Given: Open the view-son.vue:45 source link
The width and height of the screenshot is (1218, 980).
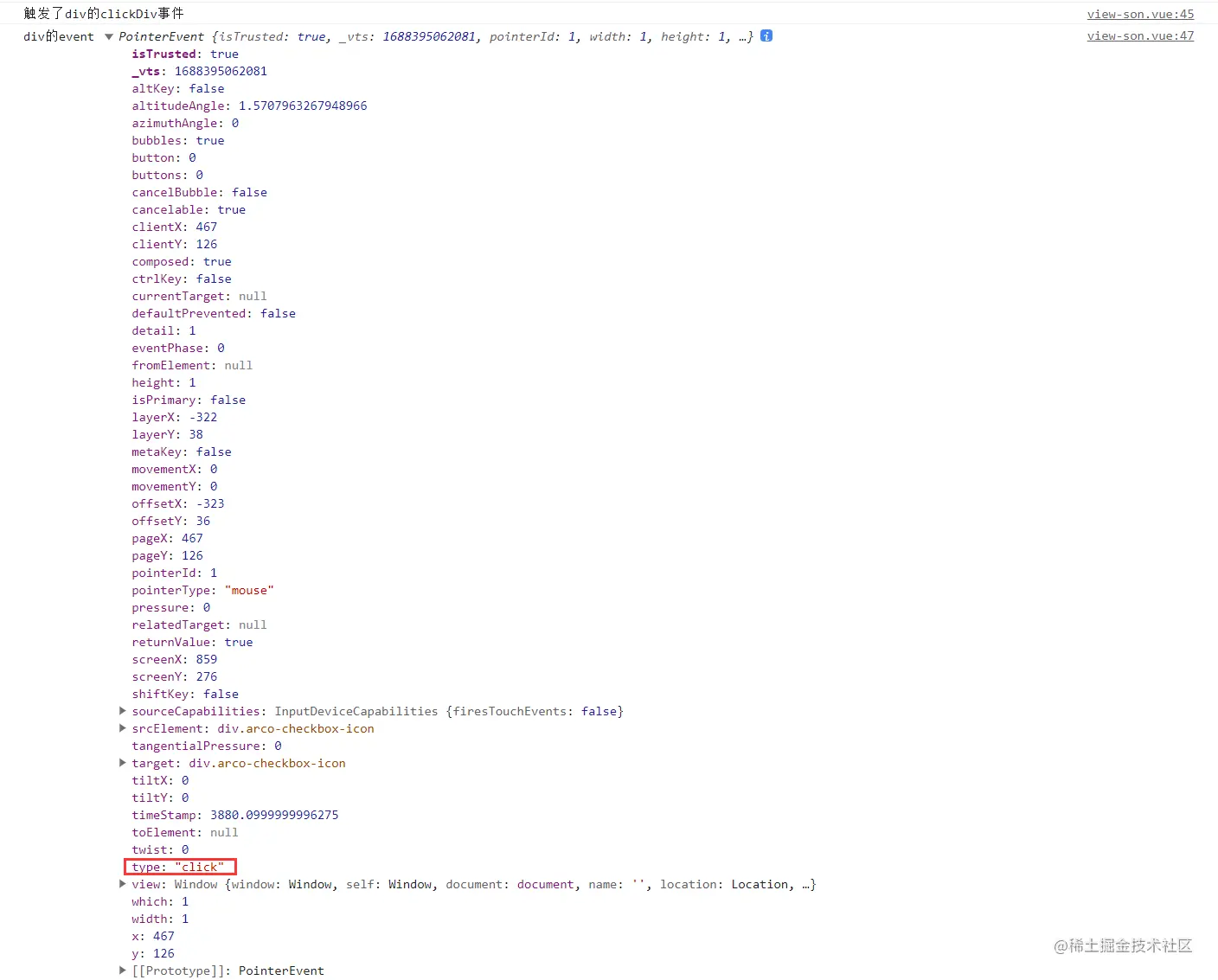Looking at the screenshot, I should pyautogui.click(x=1140, y=14).
